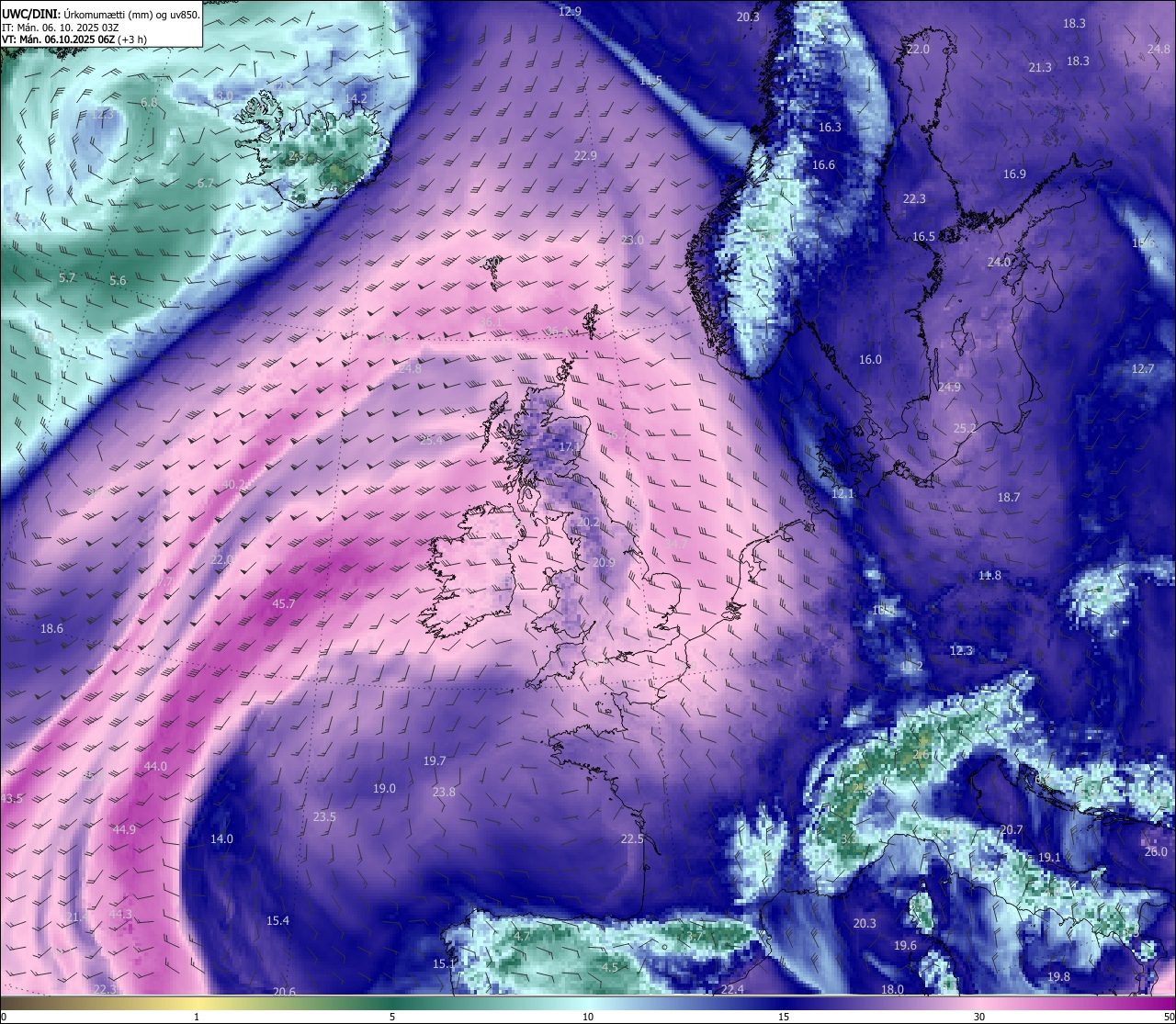Click the 16.9 value label

1014,174
